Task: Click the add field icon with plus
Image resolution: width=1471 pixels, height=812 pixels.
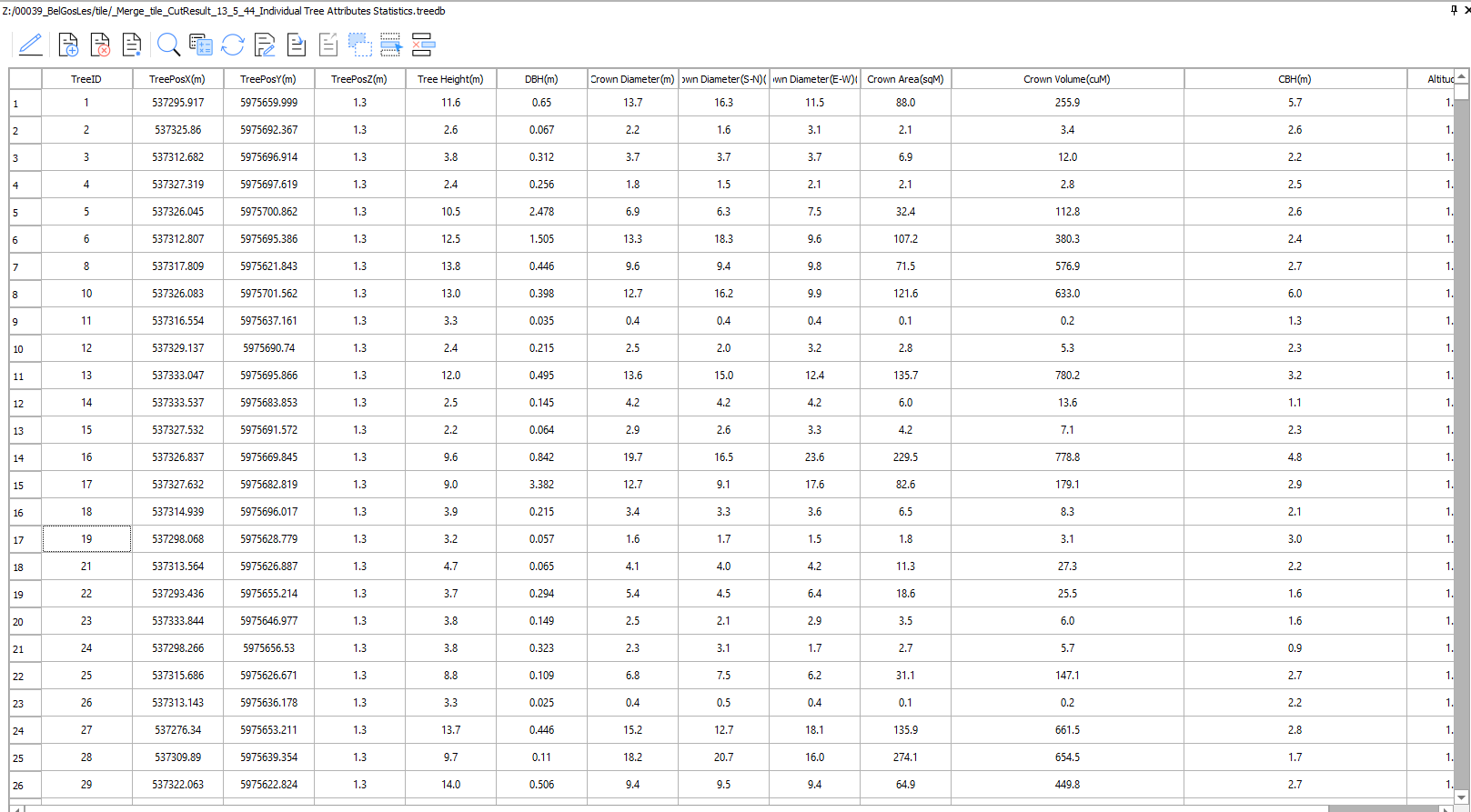Action: tap(68, 45)
